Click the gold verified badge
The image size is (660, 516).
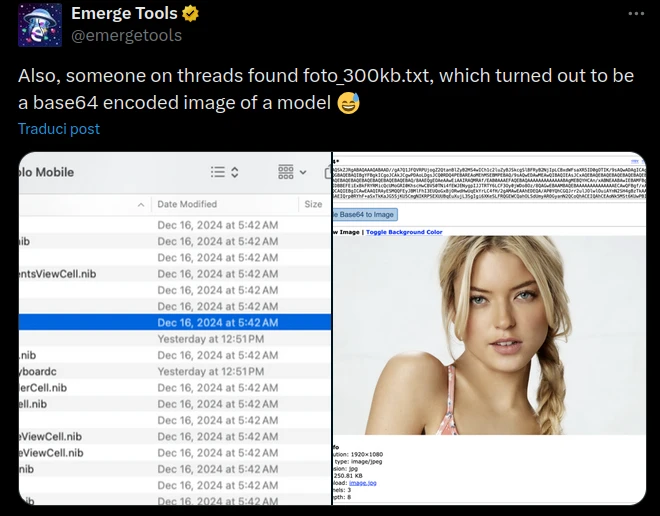[190, 14]
